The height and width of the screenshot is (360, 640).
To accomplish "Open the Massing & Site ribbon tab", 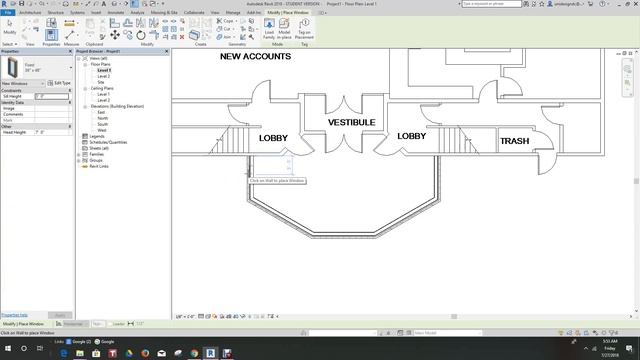I will (164, 13).
